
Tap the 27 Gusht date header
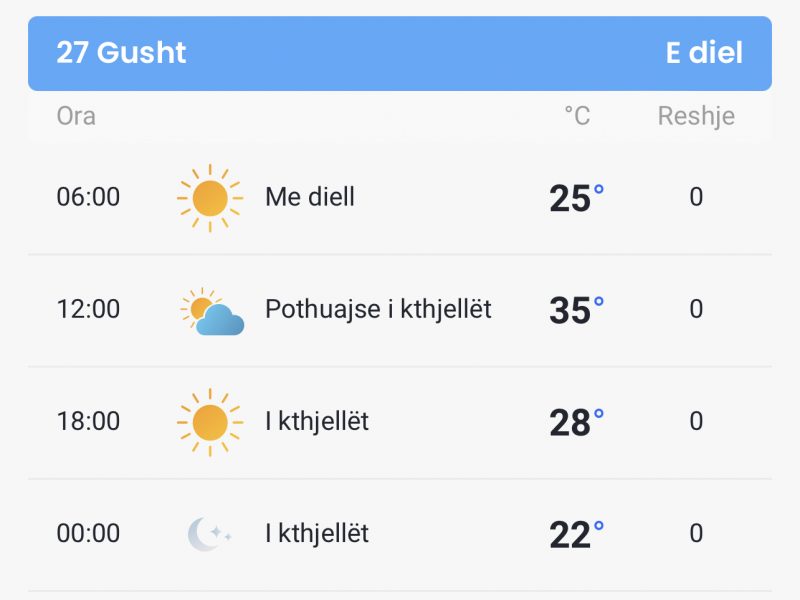click(x=121, y=53)
